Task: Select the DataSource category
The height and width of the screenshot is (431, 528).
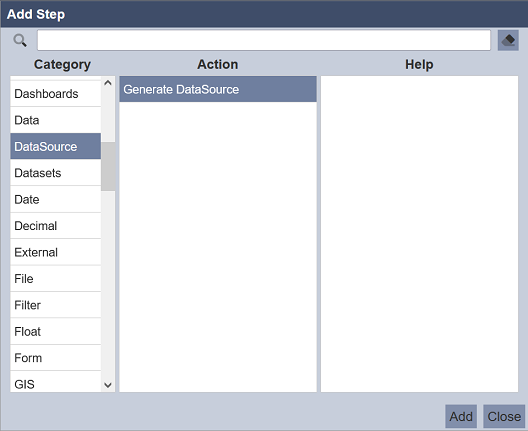Action: coord(56,146)
